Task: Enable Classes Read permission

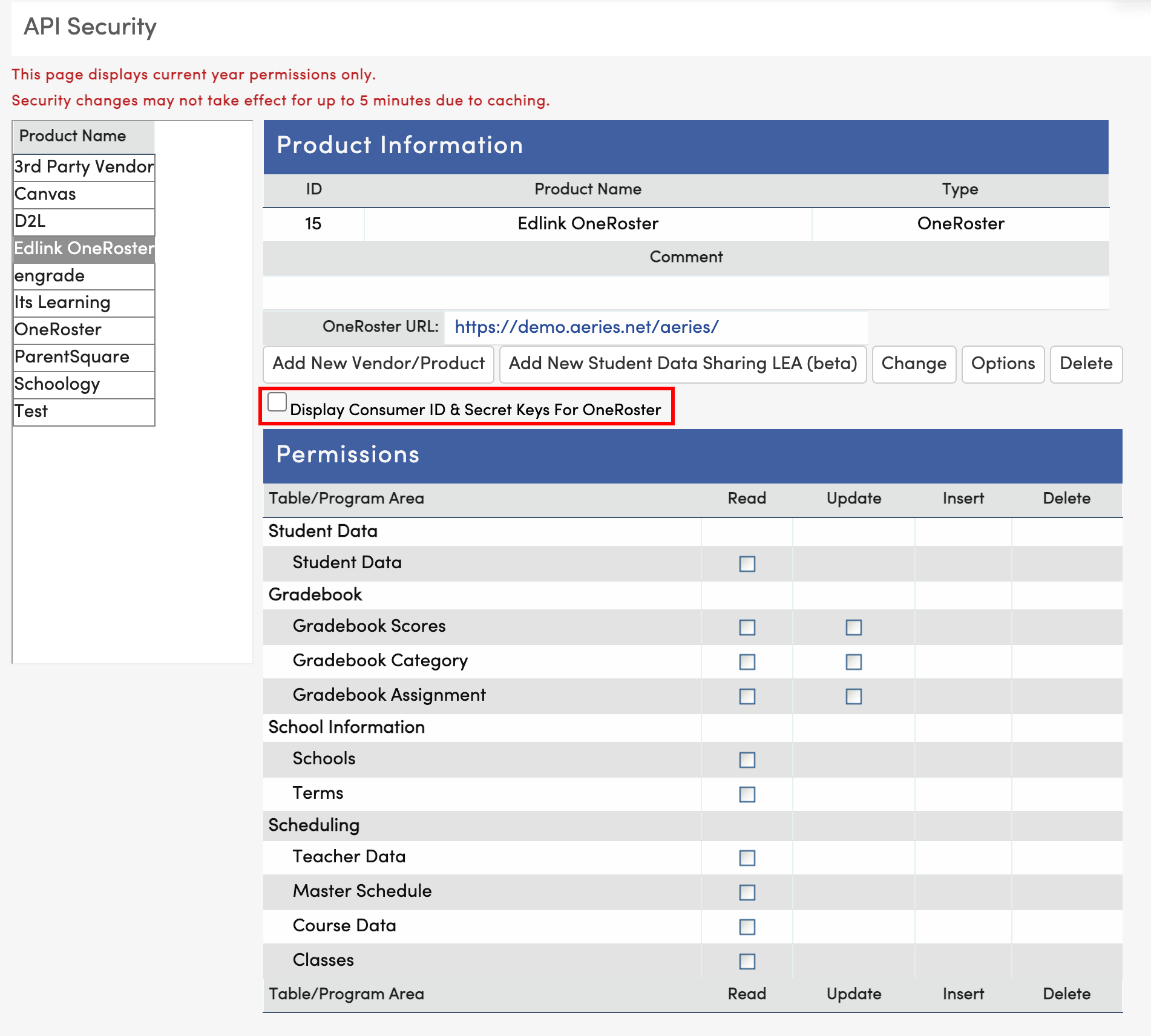Action: click(x=747, y=962)
